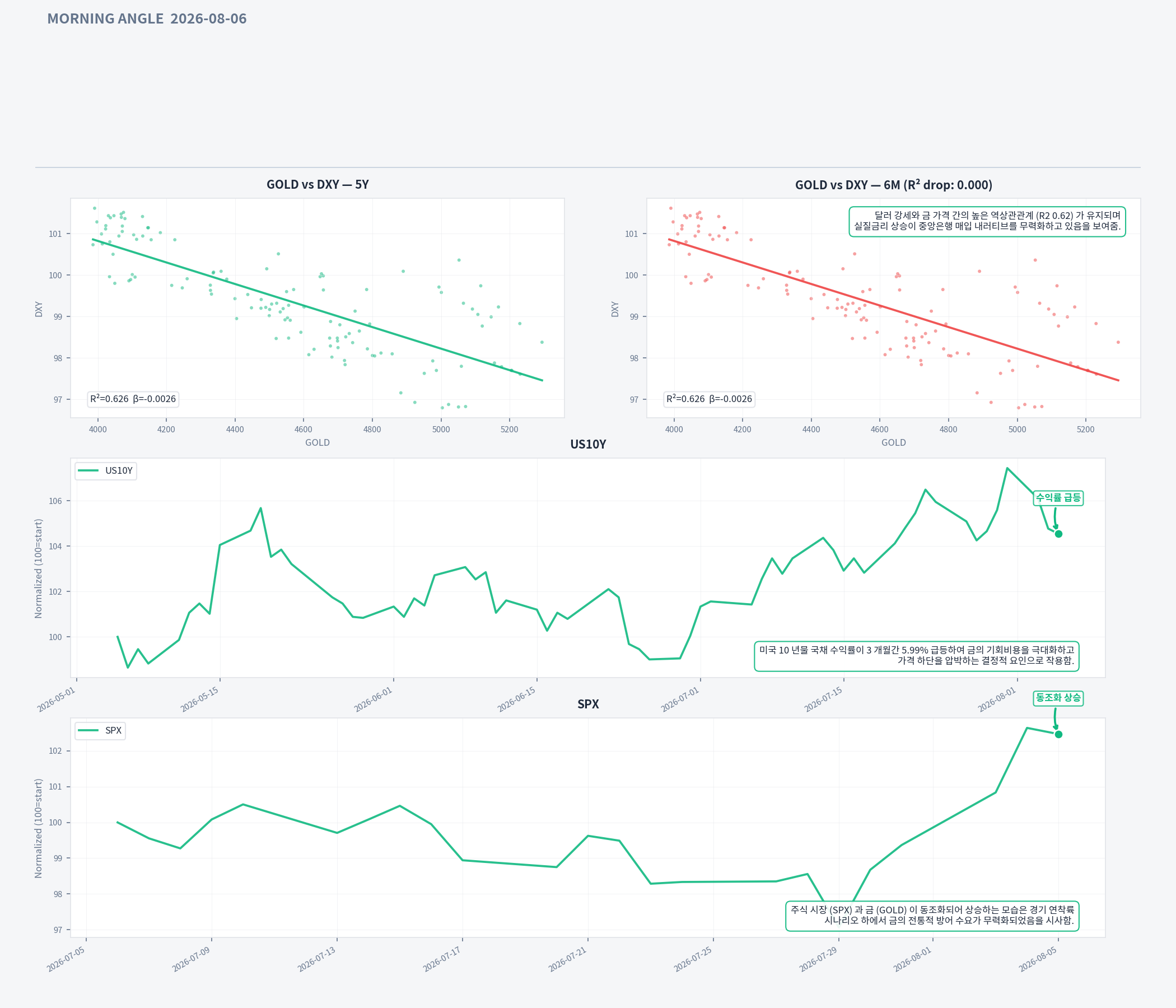Select the 'GOLD vs DXY — 6M' chart title
The image size is (1176, 1008).
tap(893, 184)
